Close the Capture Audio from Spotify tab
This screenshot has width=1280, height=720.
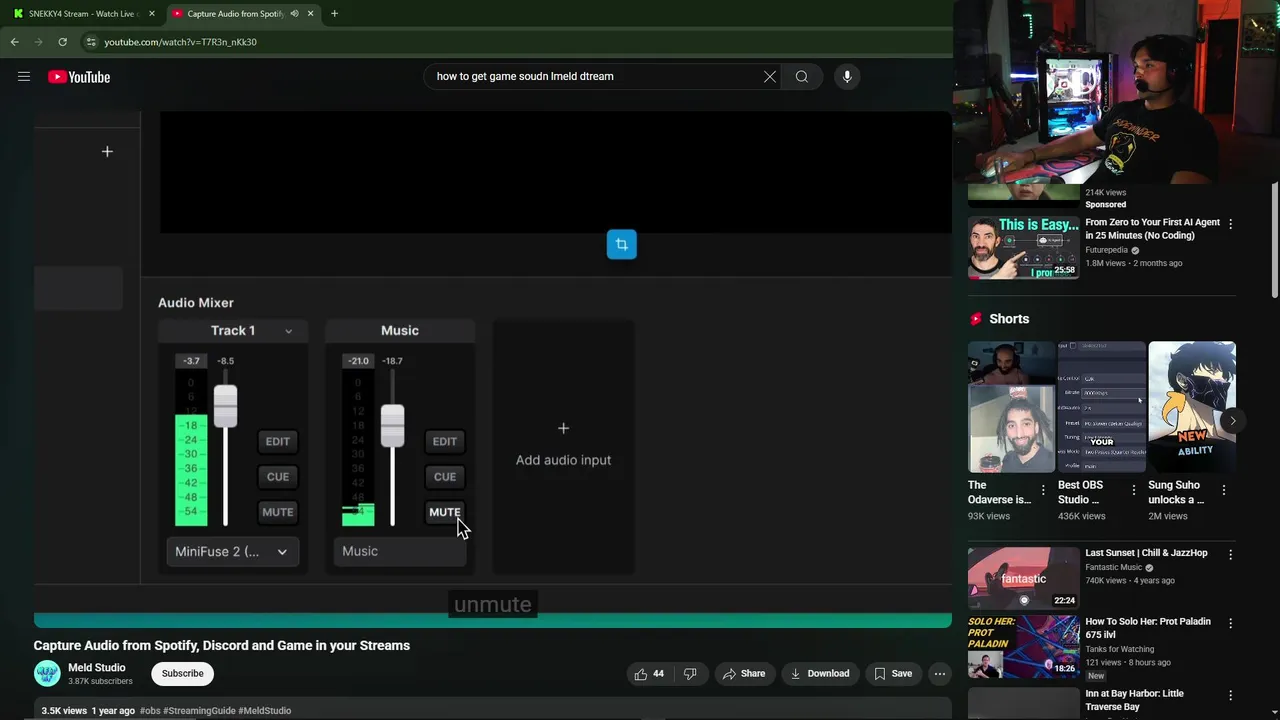point(310,14)
